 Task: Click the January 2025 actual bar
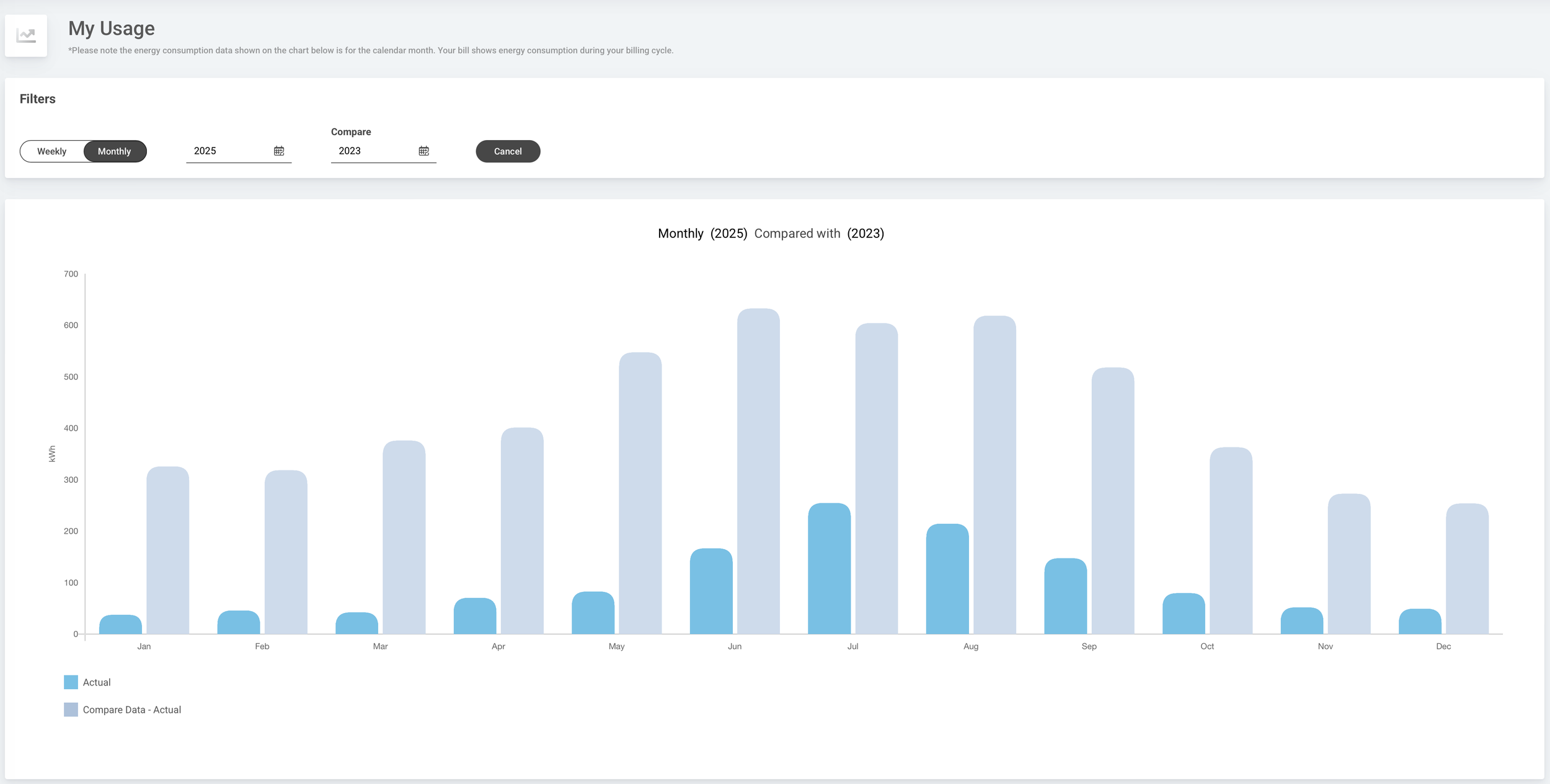coord(120,625)
